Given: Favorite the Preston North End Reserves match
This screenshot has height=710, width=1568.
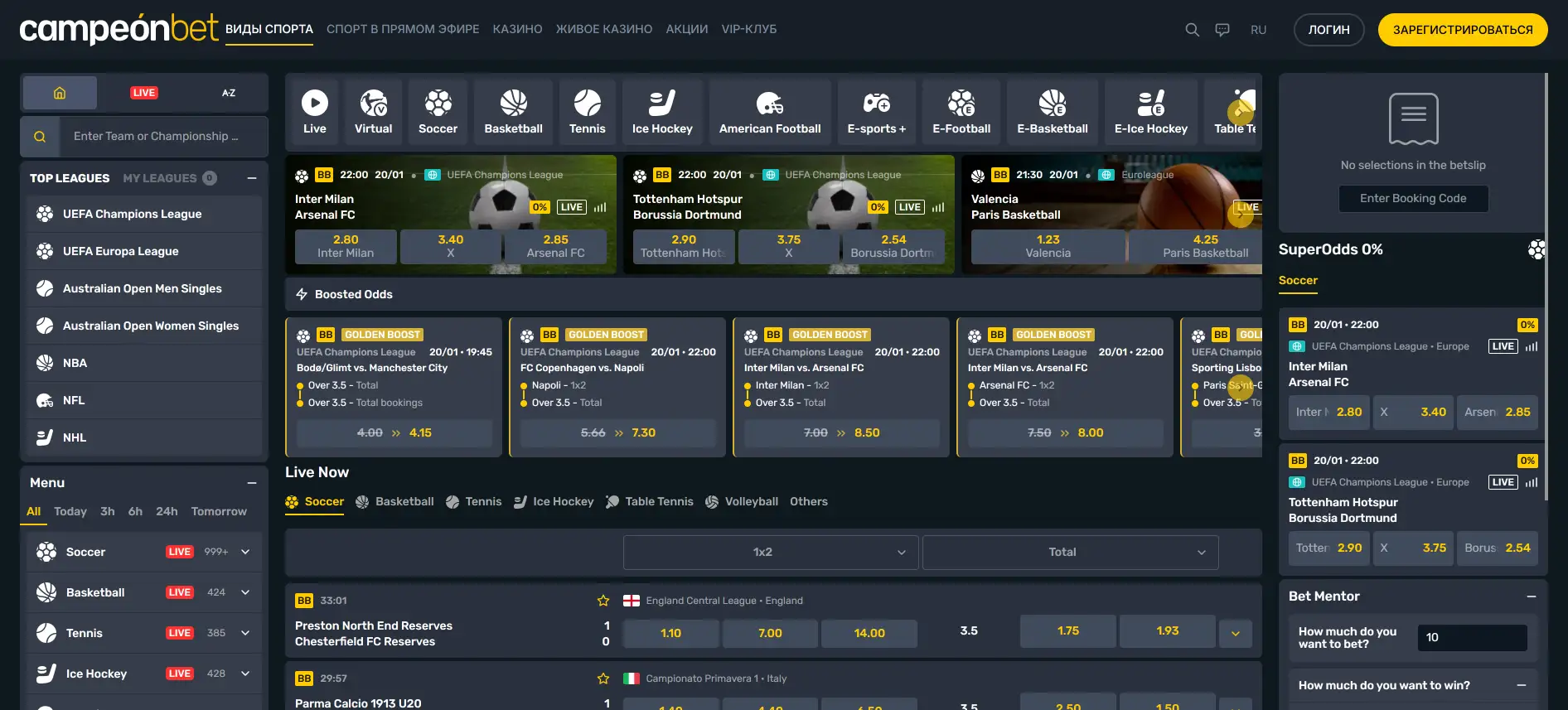Looking at the screenshot, I should click(603, 601).
